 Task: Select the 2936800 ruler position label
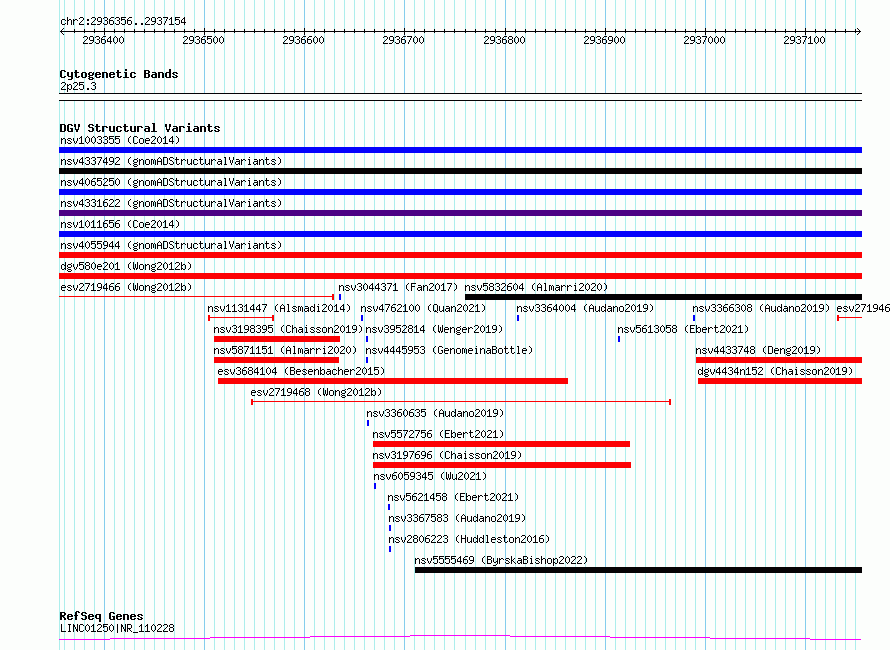tap(504, 40)
